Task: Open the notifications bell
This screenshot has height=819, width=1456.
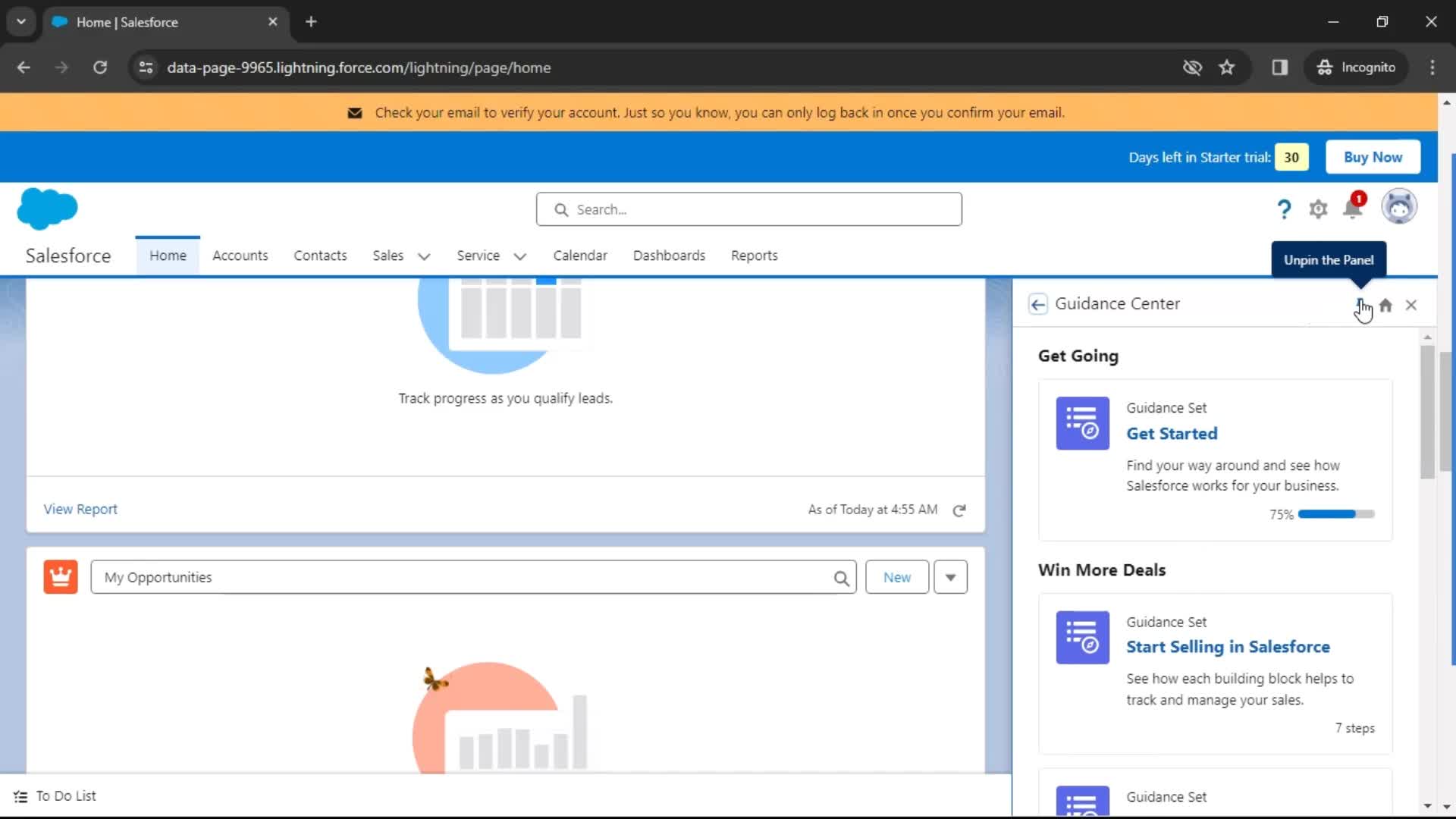Action: (x=1352, y=208)
